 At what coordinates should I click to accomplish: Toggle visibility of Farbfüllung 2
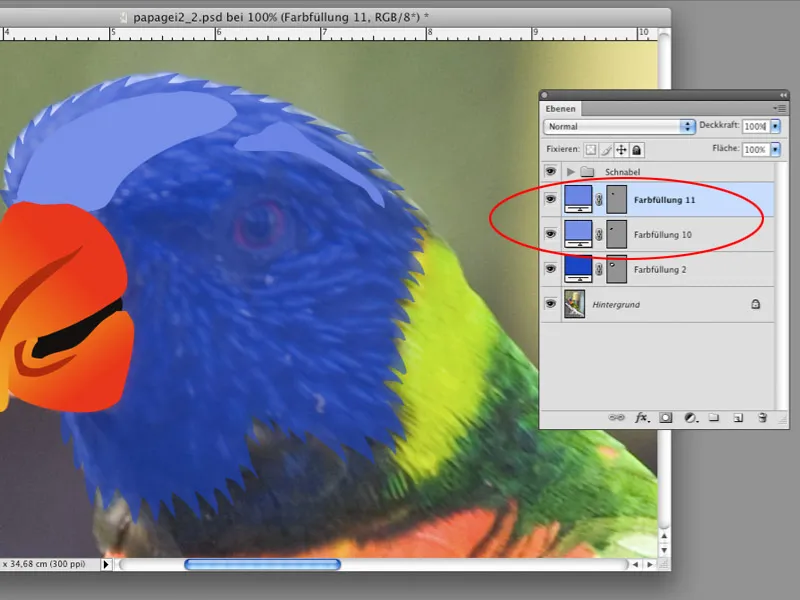coord(552,268)
